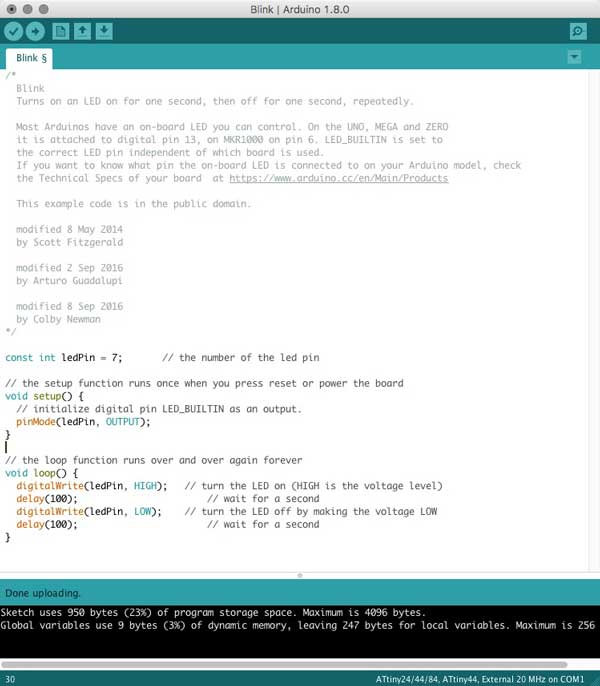Save the sketch using the down-arrow icon
The height and width of the screenshot is (686, 600).
tap(104, 32)
